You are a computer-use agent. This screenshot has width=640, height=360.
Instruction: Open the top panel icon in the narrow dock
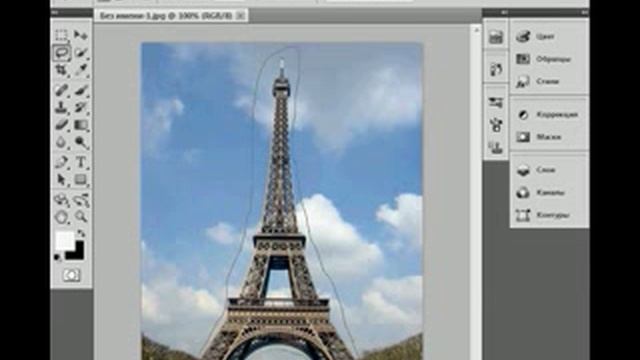tap(496, 37)
